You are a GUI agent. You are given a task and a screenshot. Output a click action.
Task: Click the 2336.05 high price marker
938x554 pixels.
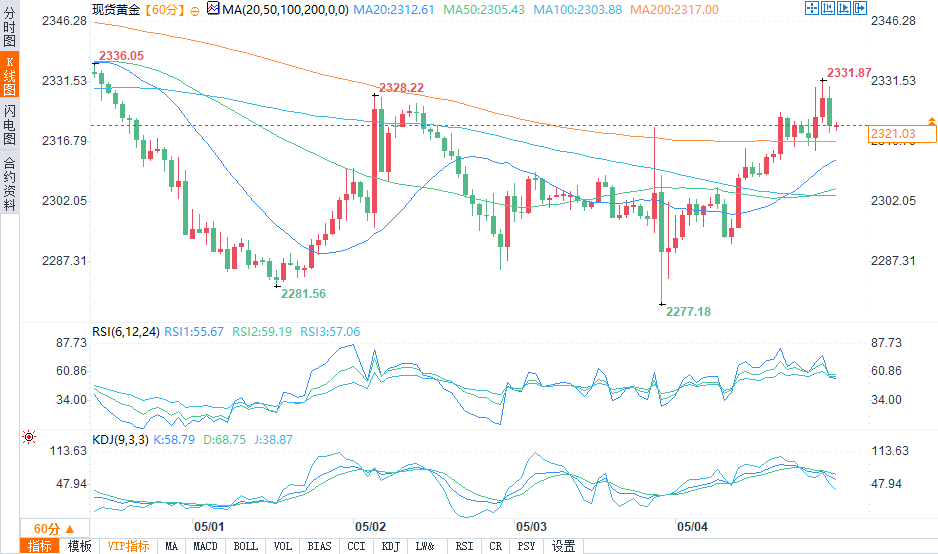point(121,56)
